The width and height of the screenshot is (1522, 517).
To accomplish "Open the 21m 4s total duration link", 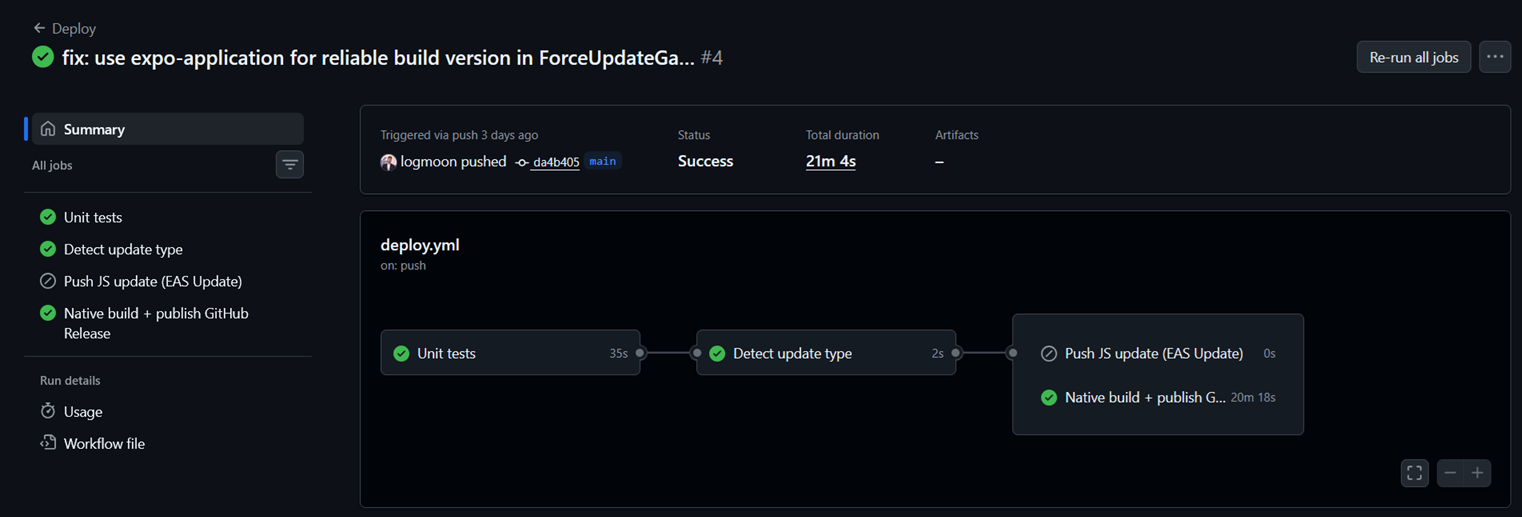I will 830,161.
